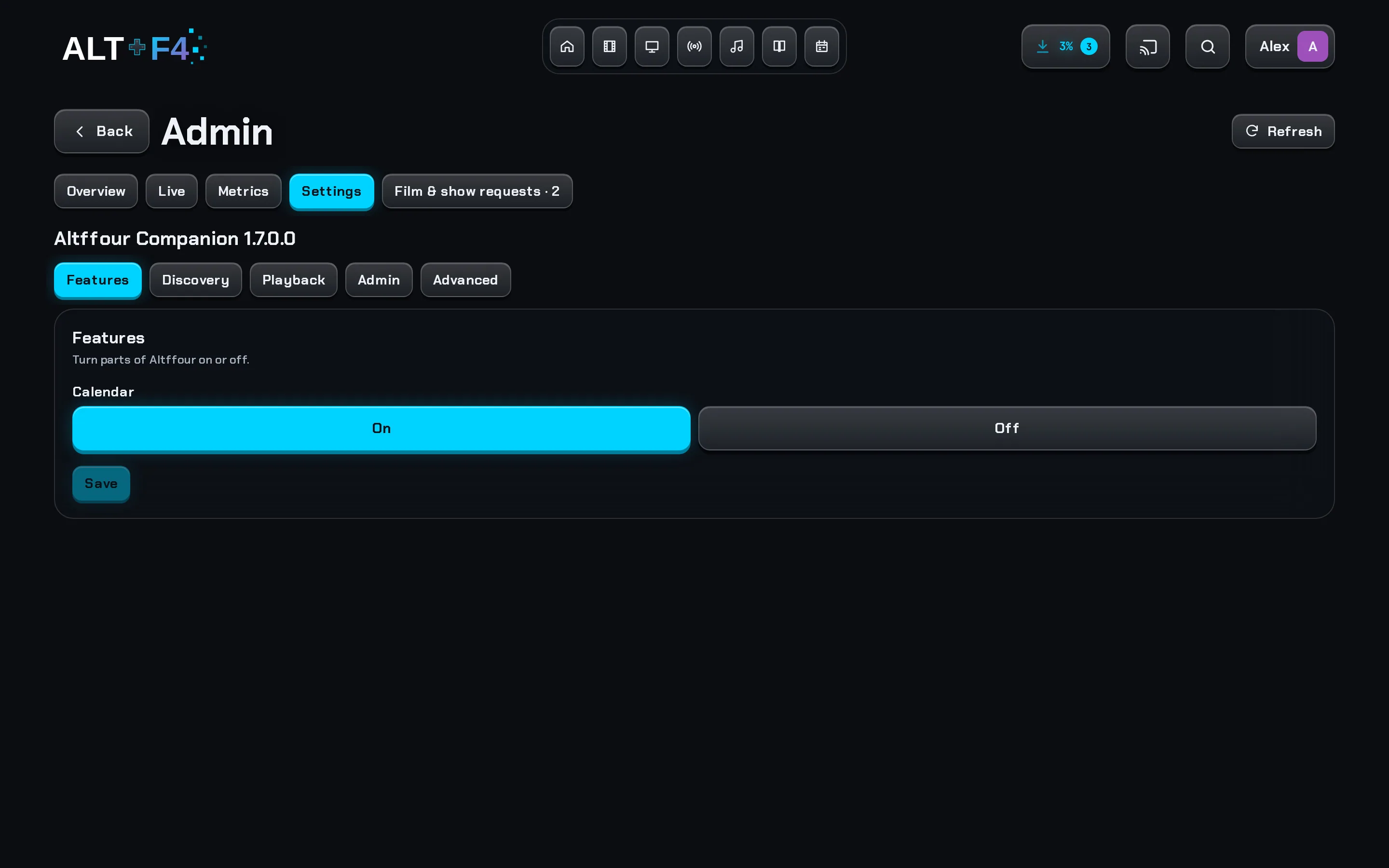
Task: Turn Calendar feature On
Action: pyautogui.click(x=381, y=428)
